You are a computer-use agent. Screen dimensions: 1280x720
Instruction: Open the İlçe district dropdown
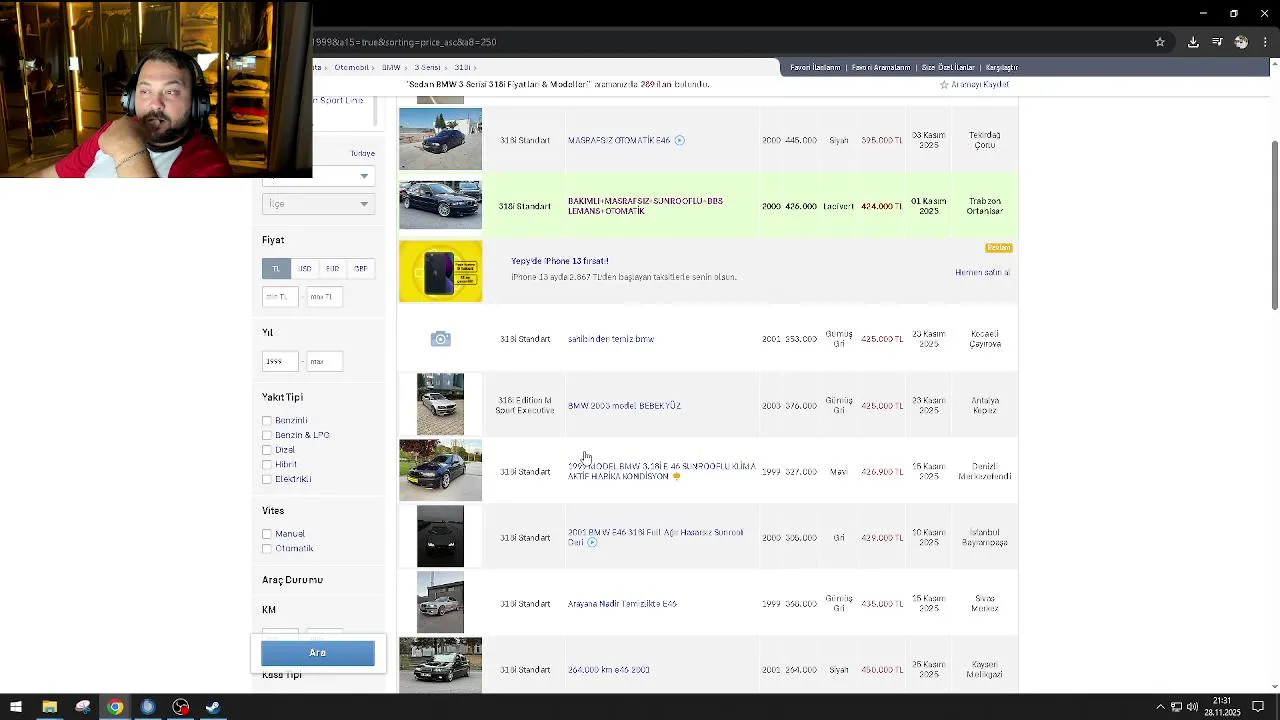point(318,204)
